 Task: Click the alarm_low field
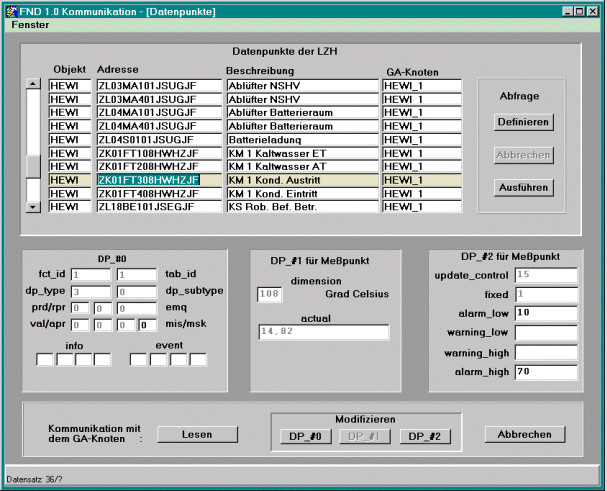click(x=546, y=313)
